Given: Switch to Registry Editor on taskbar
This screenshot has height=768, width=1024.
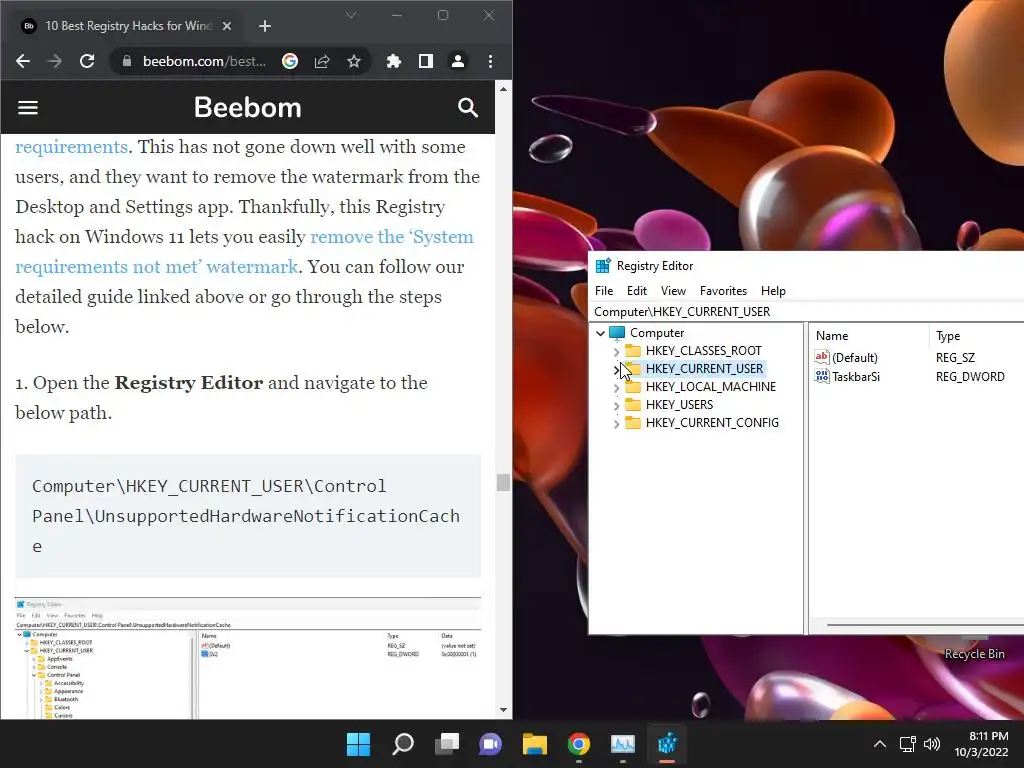Looking at the screenshot, I should pos(667,744).
